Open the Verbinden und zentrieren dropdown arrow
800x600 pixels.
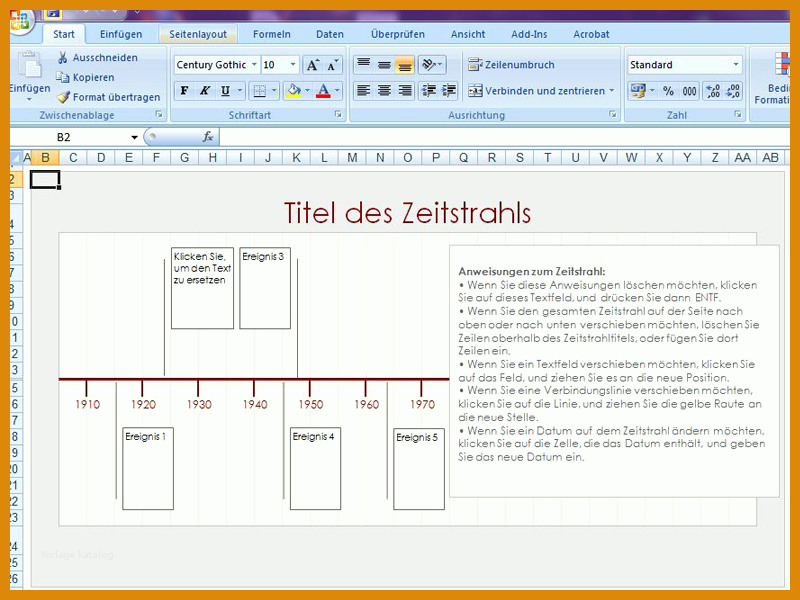(x=612, y=91)
